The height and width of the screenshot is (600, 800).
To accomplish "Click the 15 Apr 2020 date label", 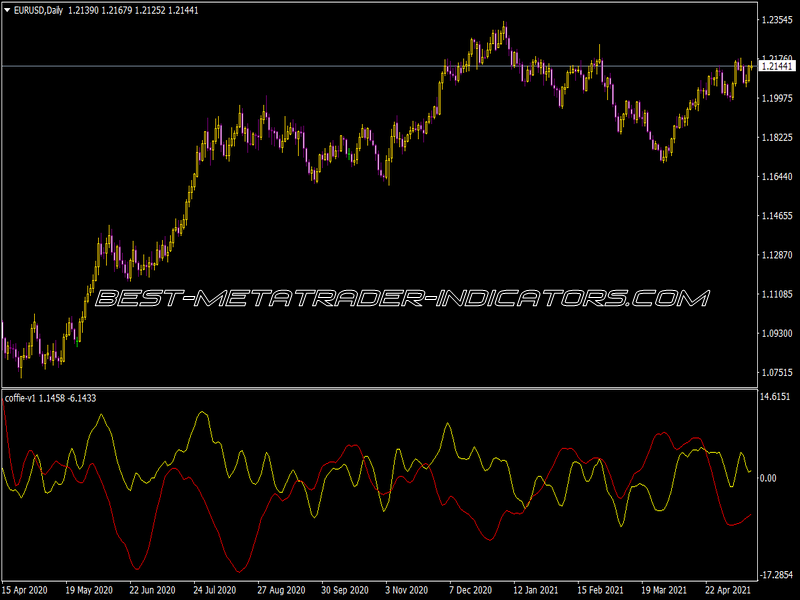I will [x=24, y=590].
